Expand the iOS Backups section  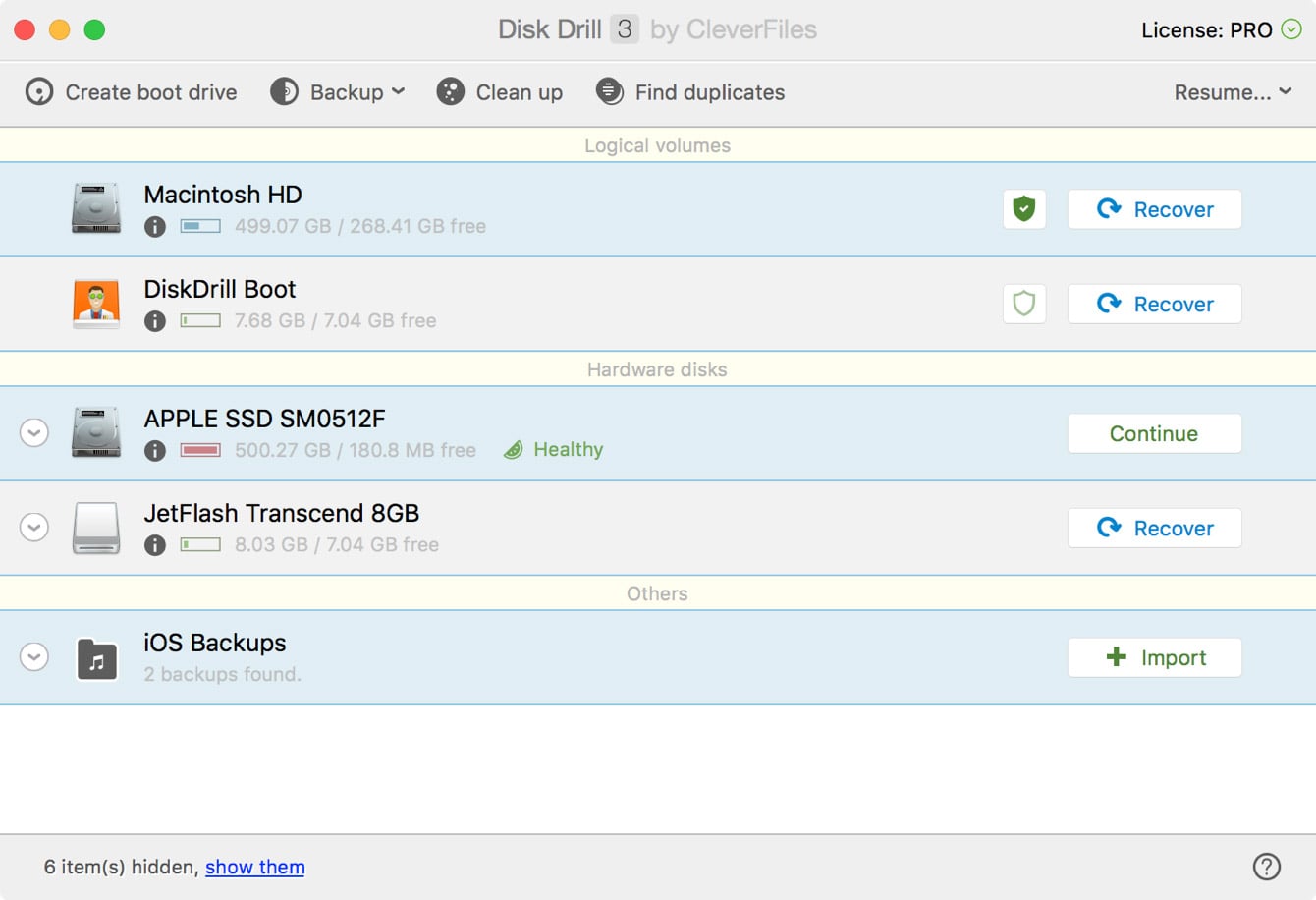pyautogui.click(x=34, y=656)
